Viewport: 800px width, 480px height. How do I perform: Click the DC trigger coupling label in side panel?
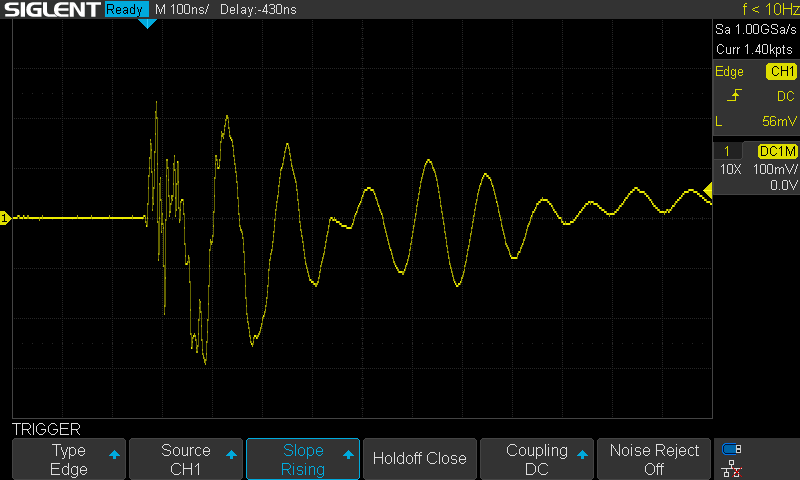(786, 96)
